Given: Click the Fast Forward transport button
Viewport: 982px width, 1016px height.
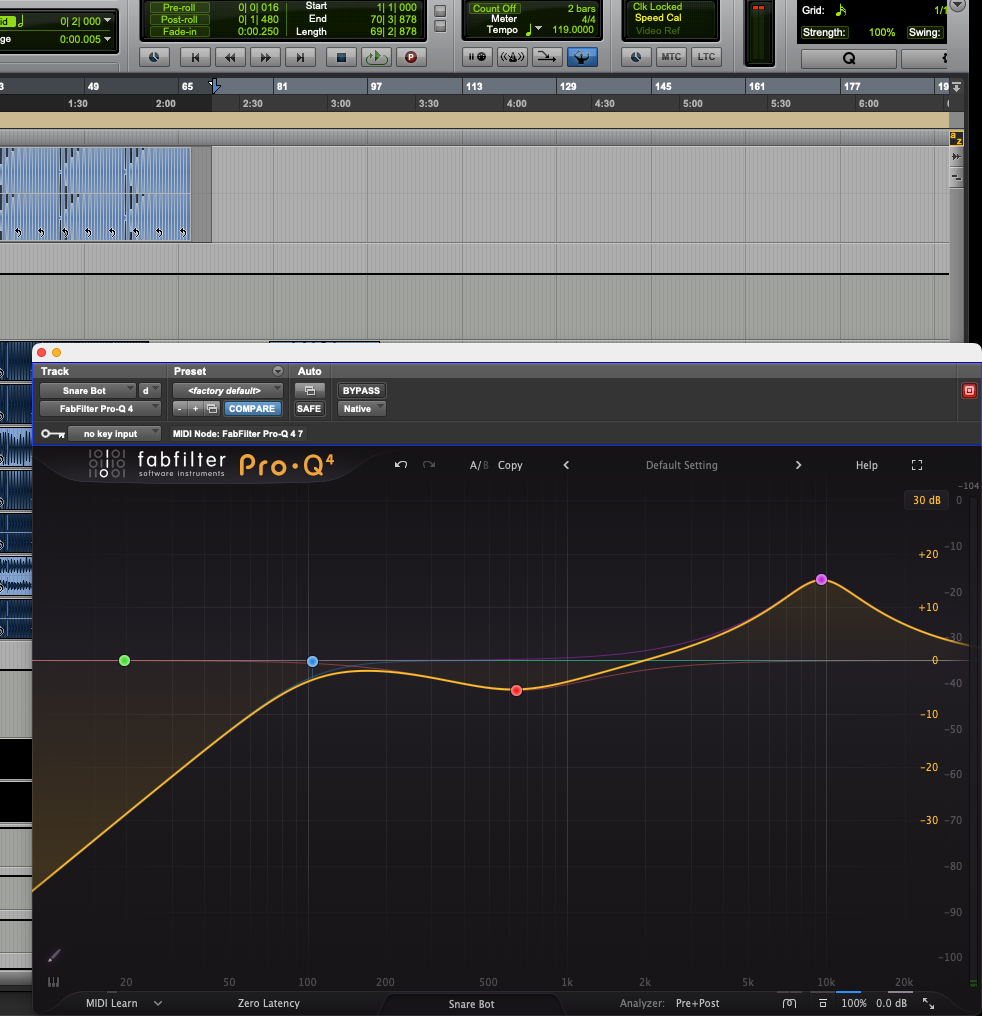Looking at the screenshot, I should [265, 57].
